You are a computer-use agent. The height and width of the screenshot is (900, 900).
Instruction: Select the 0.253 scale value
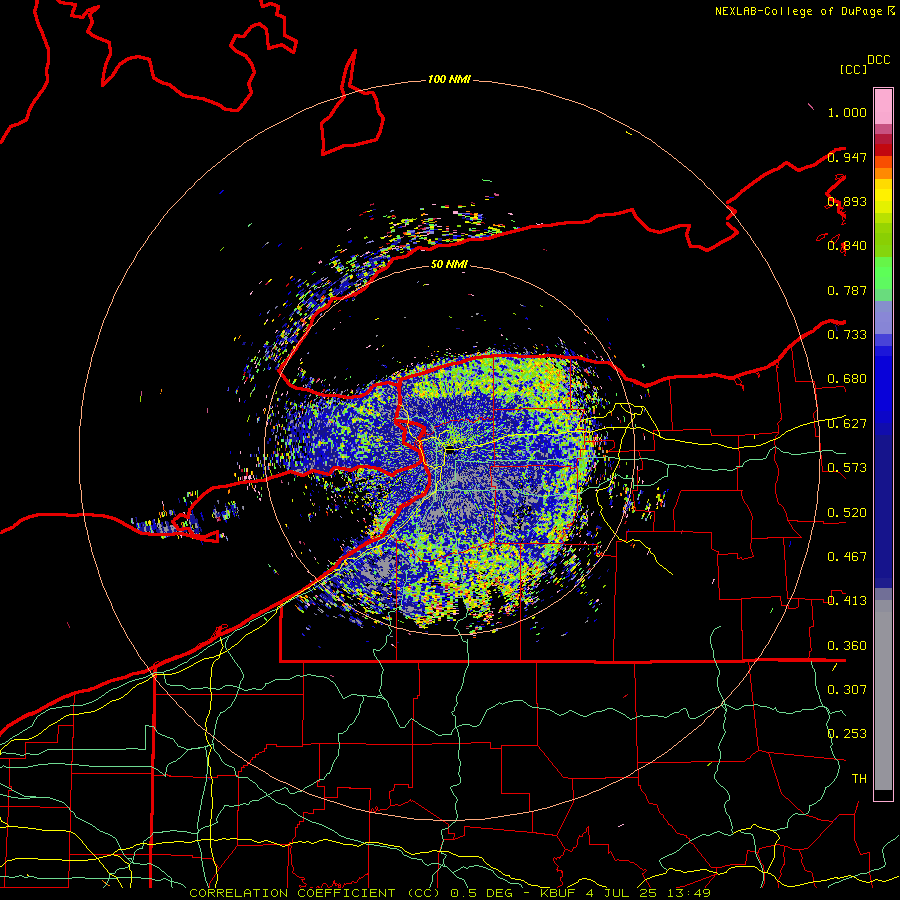(847, 734)
